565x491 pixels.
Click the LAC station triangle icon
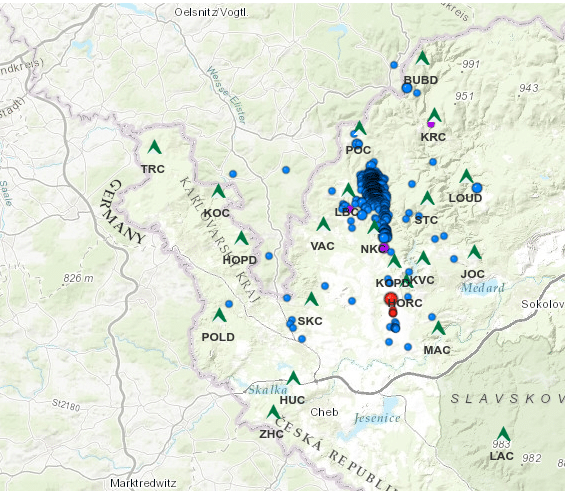point(503,434)
